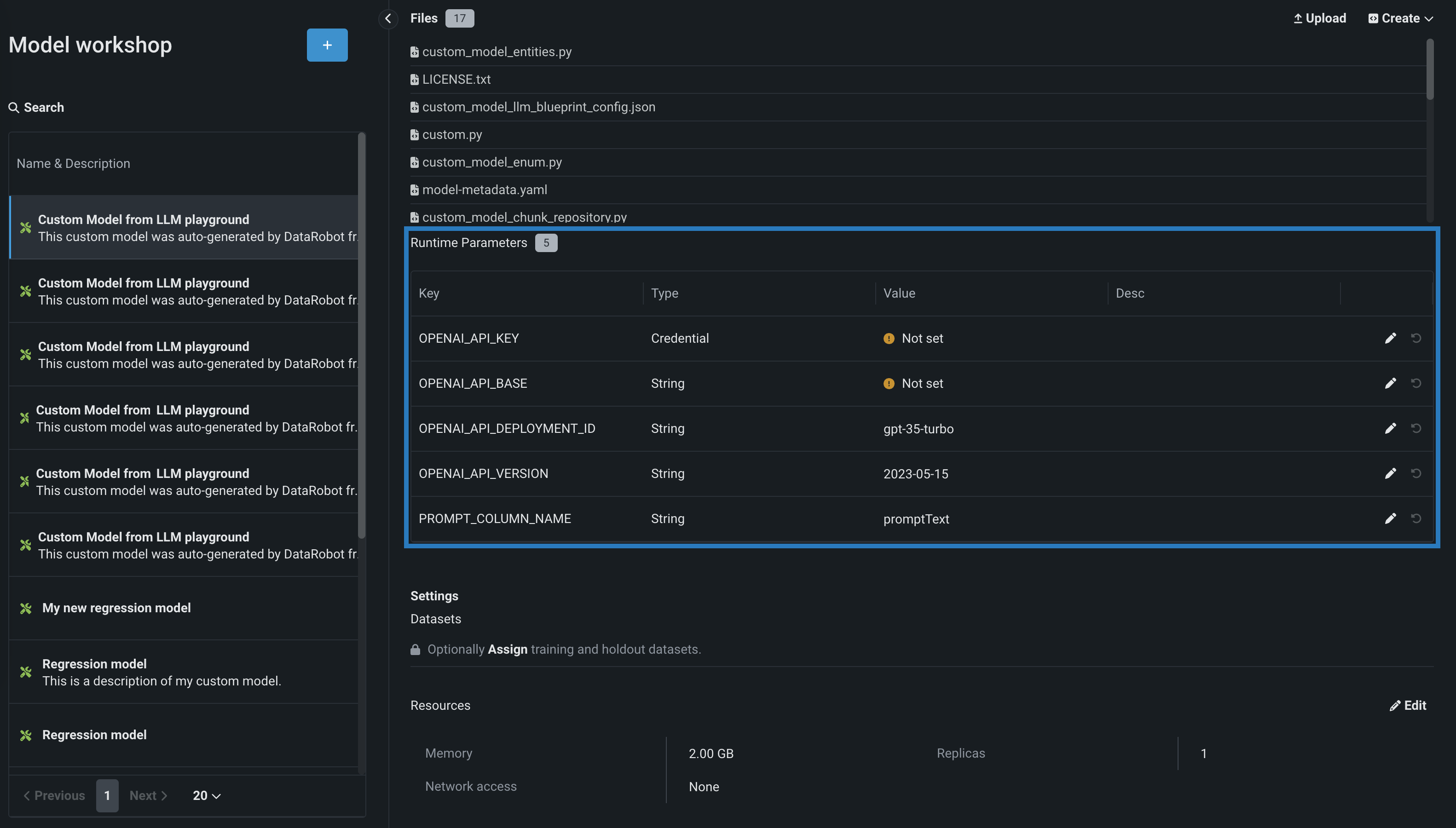Image resolution: width=1456 pixels, height=828 pixels.
Task: Click the Search magnifier icon
Action: 14,108
